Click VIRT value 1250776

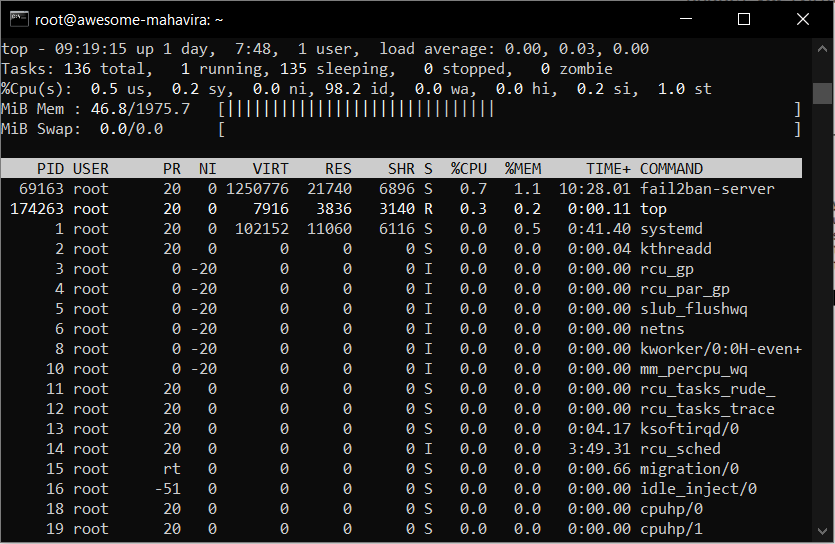coord(257,189)
